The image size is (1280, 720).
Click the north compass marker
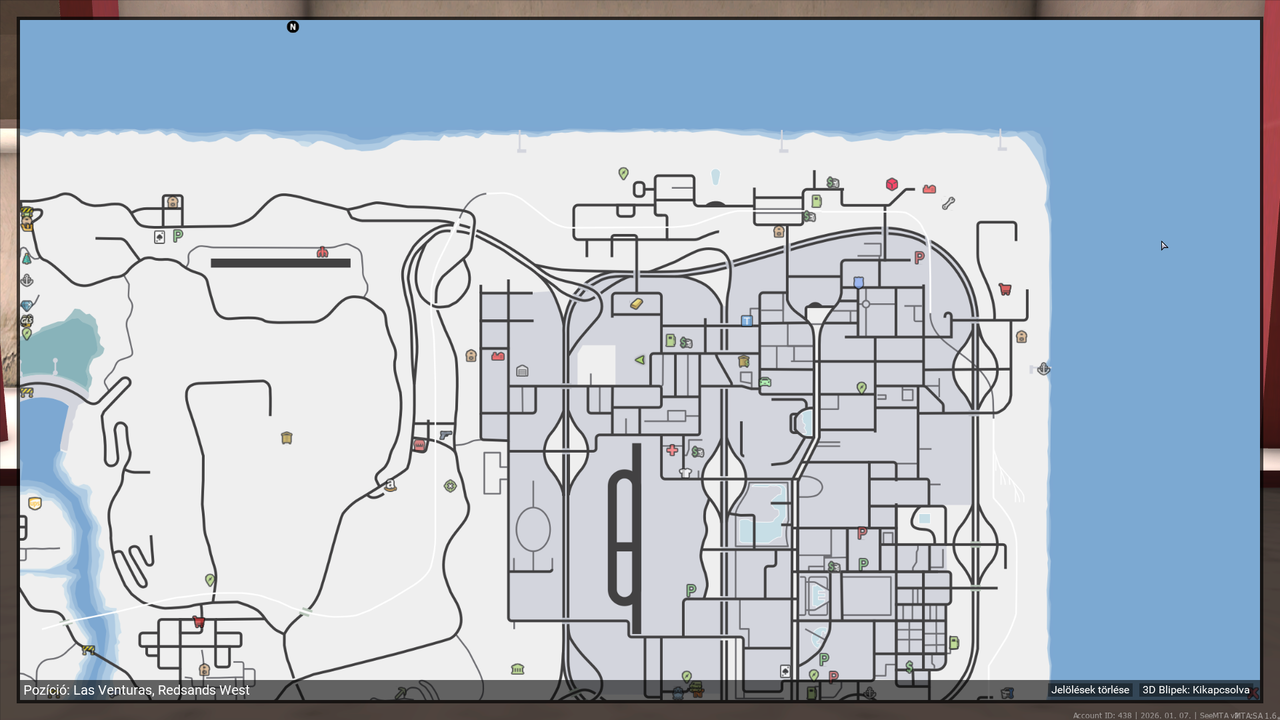pos(293,27)
